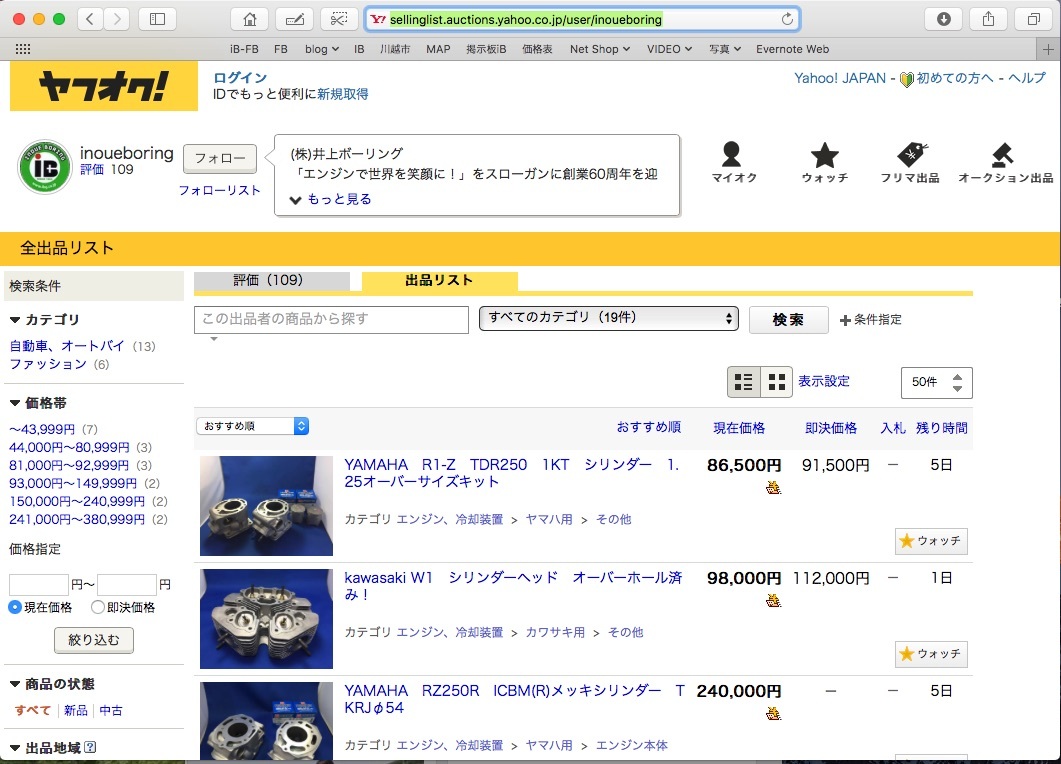Click the オークション出品 gavel icon
The width and height of the screenshot is (1061, 764).
1004,155
